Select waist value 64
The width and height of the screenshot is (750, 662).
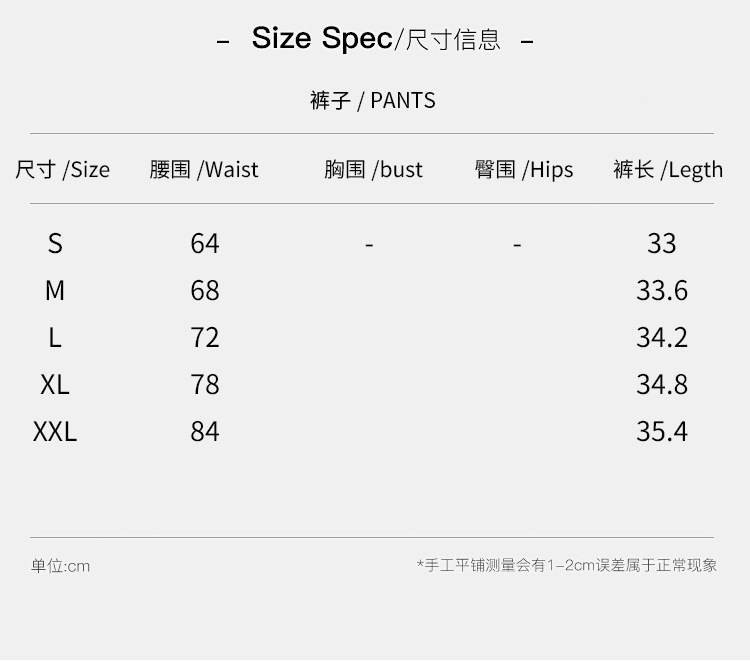coord(205,243)
